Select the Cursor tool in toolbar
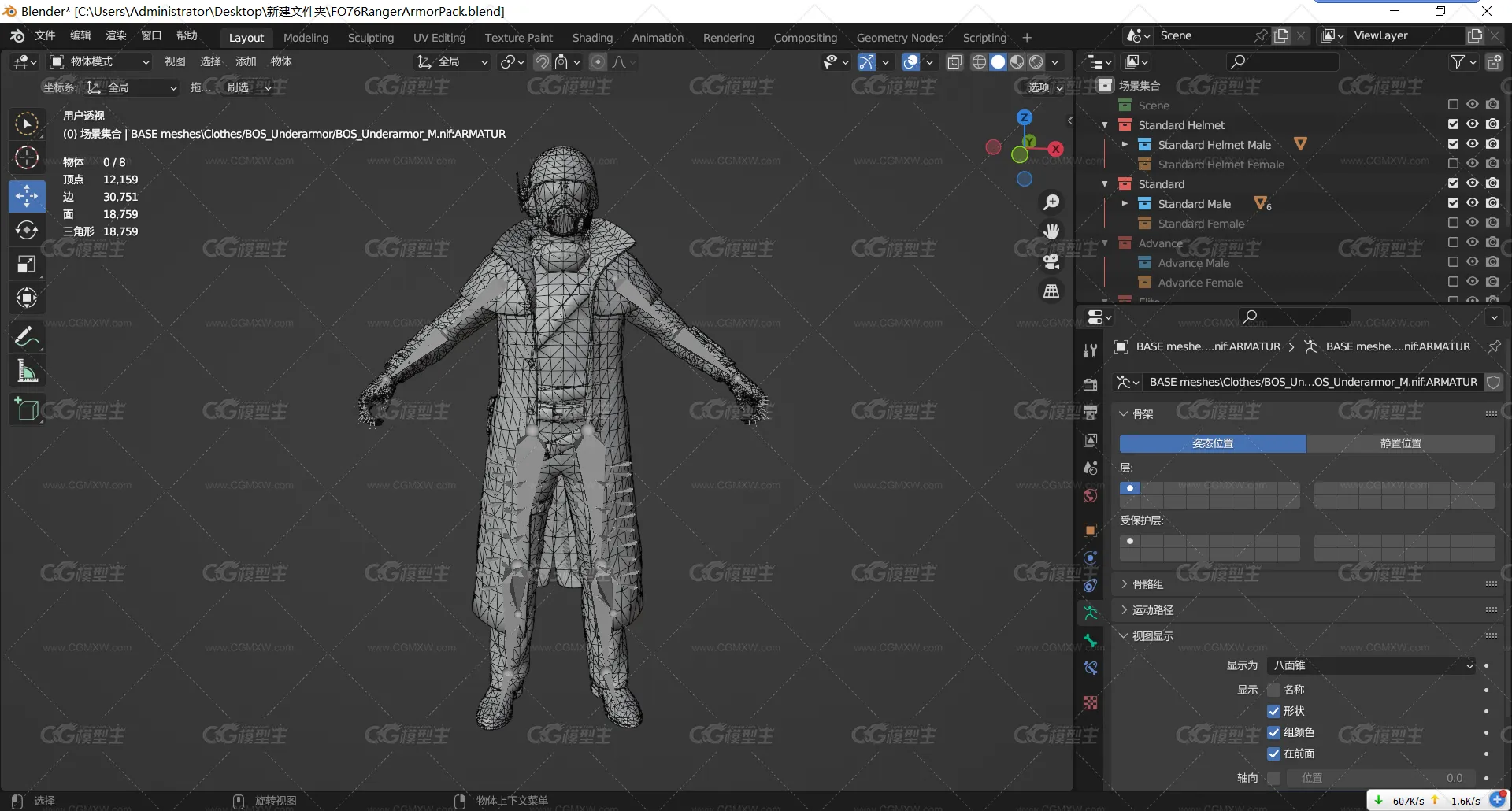1512x811 pixels. pos(27,158)
